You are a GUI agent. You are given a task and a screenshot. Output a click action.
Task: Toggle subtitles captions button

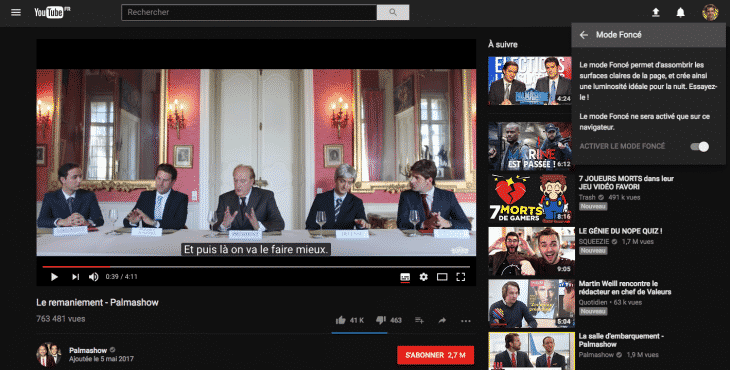tap(405, 277)
